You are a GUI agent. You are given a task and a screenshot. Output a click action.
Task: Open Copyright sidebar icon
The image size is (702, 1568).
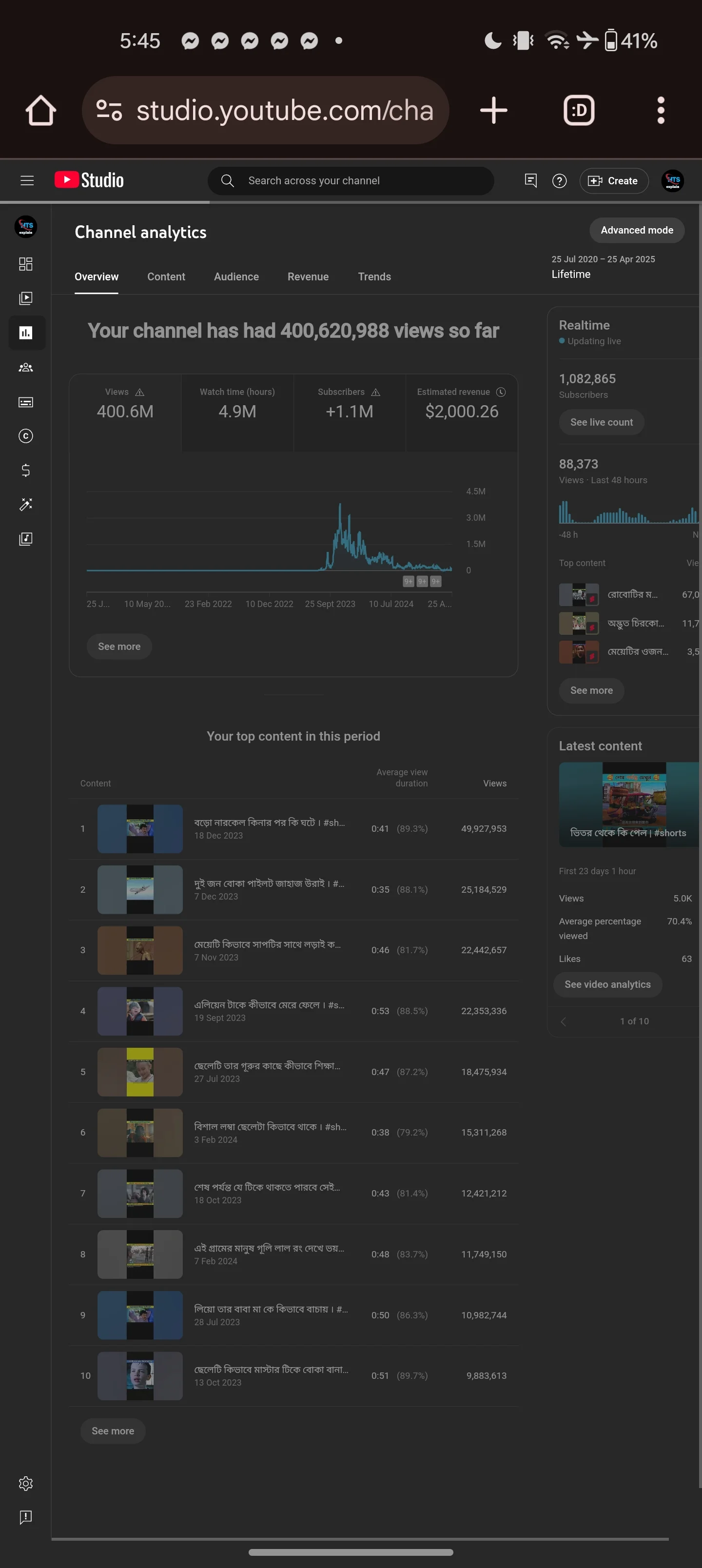coord(25,436)
